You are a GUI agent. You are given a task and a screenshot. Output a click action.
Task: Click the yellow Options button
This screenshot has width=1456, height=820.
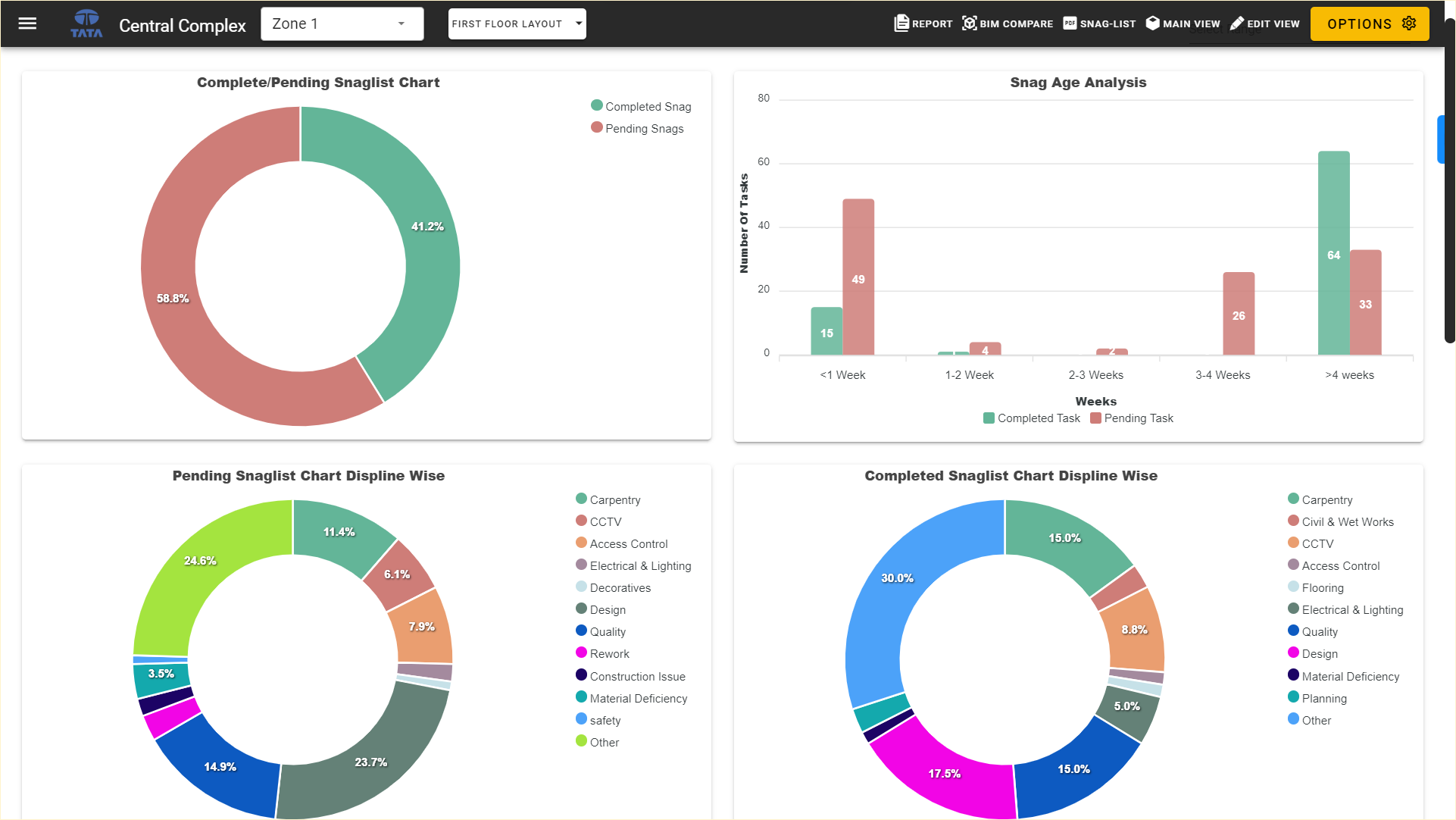click(x=1370, y=23)
